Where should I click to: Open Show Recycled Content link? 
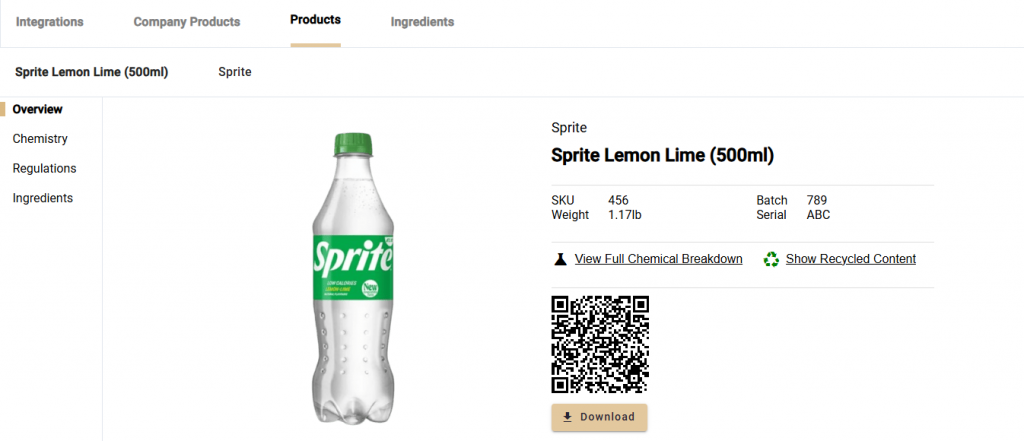[x=850, y=259]
